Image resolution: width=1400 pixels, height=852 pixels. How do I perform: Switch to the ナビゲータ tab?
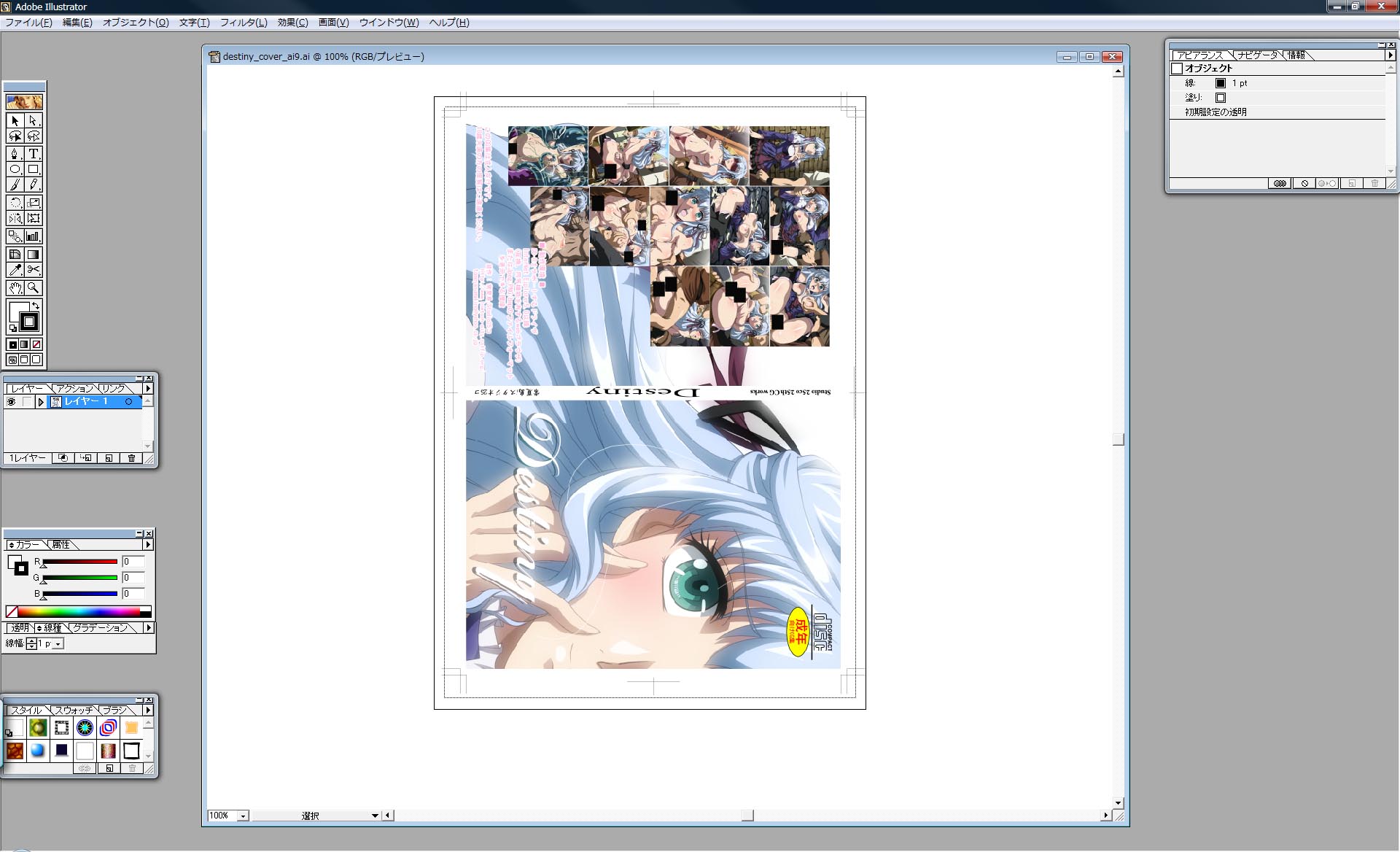click(x=1258, y=55)
